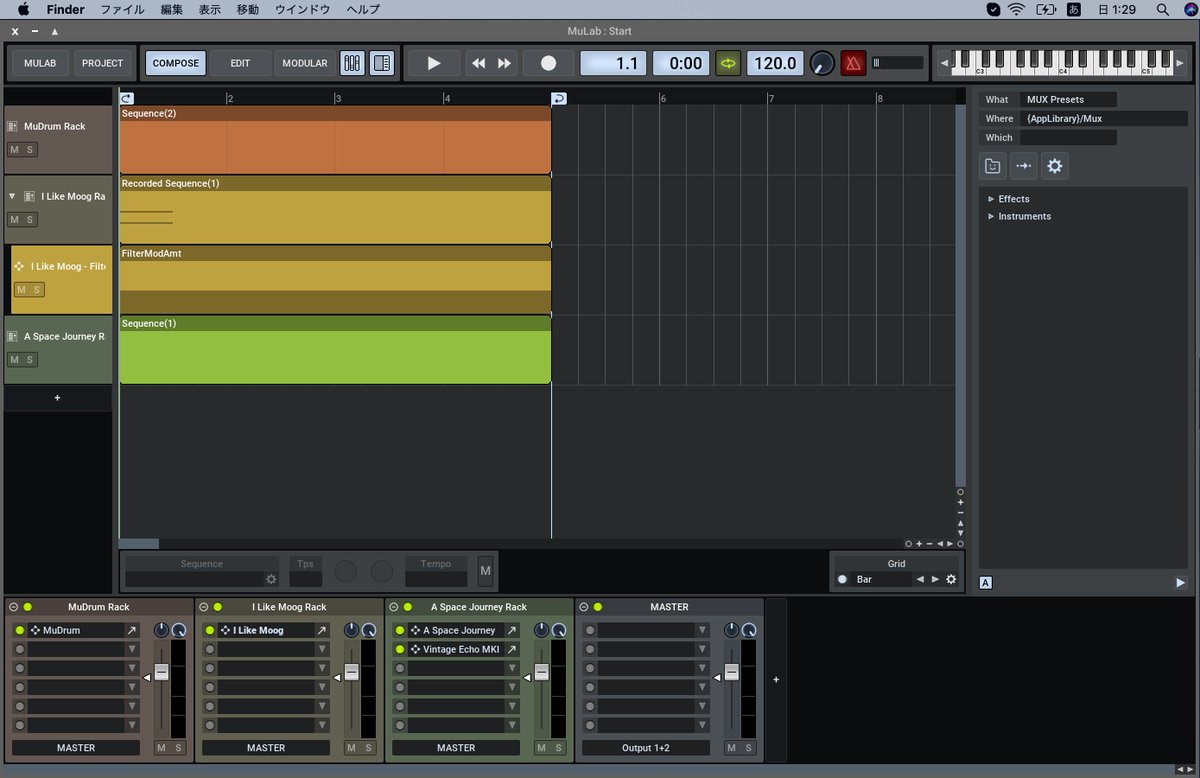Move the I Like Moog Rack fader
This screenshot has width=1200, height=778.
click(351, 673)
